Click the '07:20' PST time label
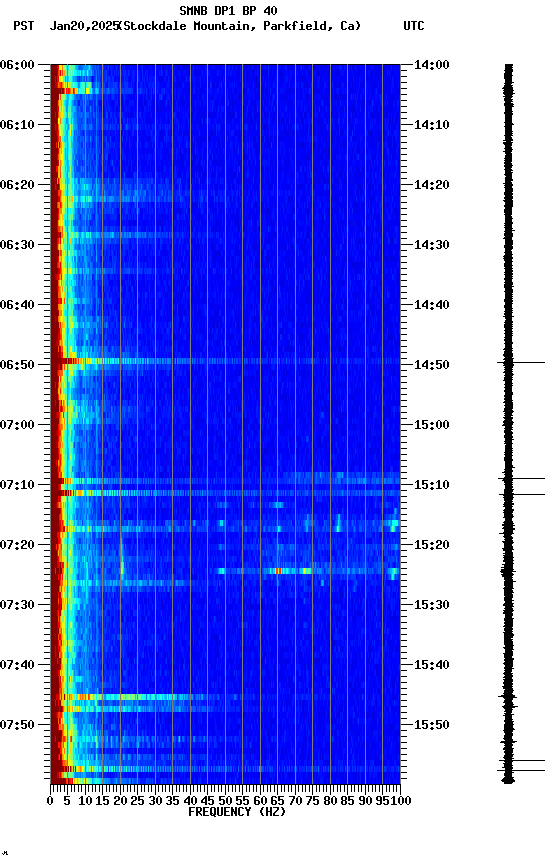The image size is (552, 864). pos(17,545)
